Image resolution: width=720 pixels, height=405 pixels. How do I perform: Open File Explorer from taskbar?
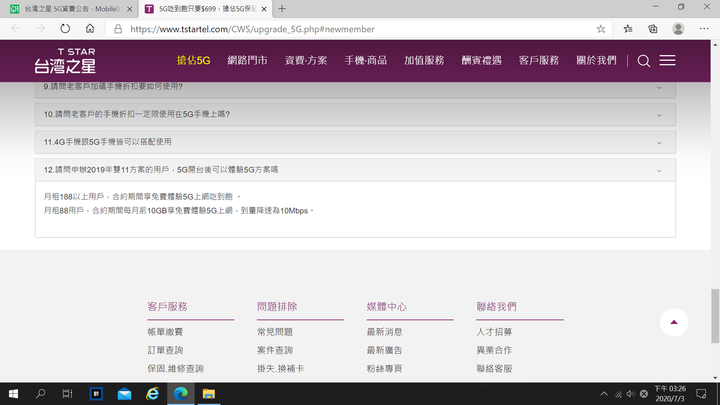(208, 394)
